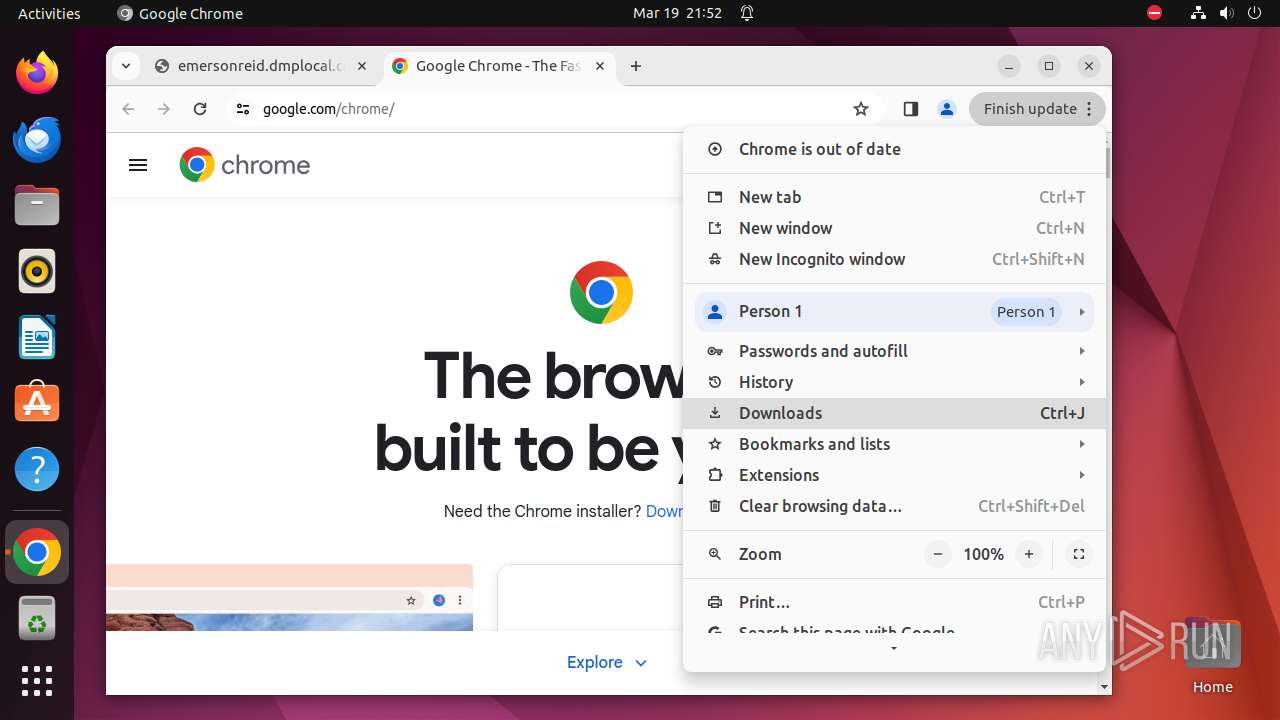Close the emersonreid tab
The width and height of the screenshot is (1280, 720).
[x=362, y=66]
